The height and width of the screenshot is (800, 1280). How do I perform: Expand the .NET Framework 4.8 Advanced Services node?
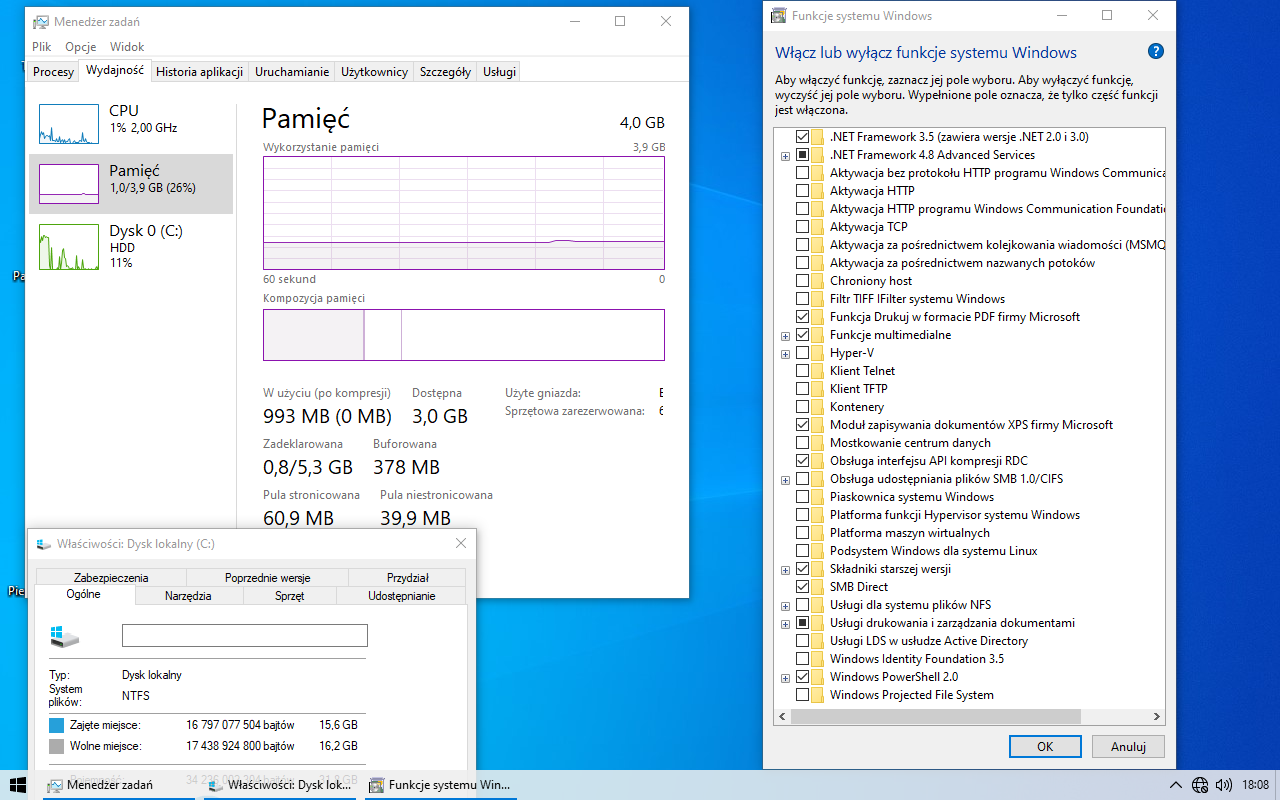(785, 155)
